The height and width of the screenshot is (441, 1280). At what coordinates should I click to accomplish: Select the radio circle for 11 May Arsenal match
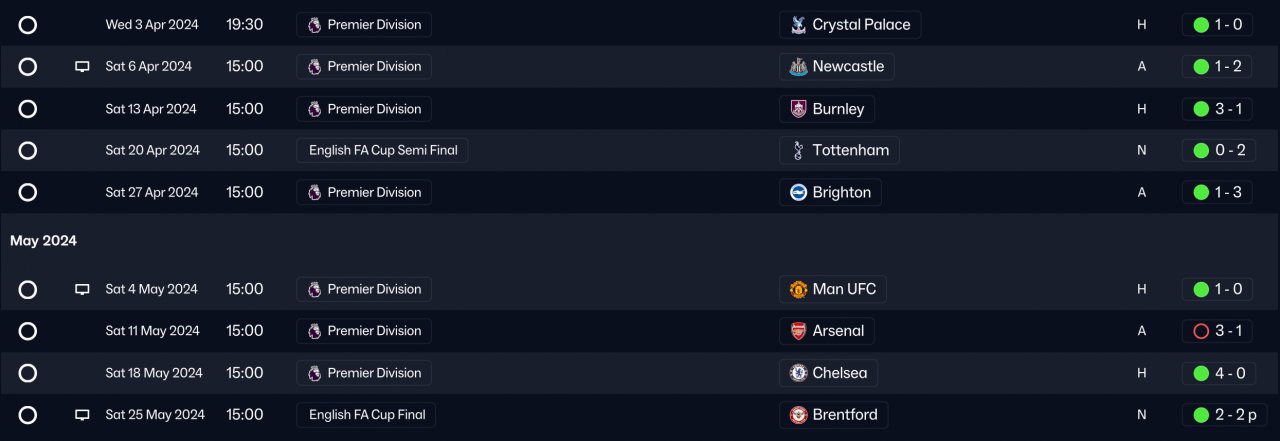(x=28, y=331)
